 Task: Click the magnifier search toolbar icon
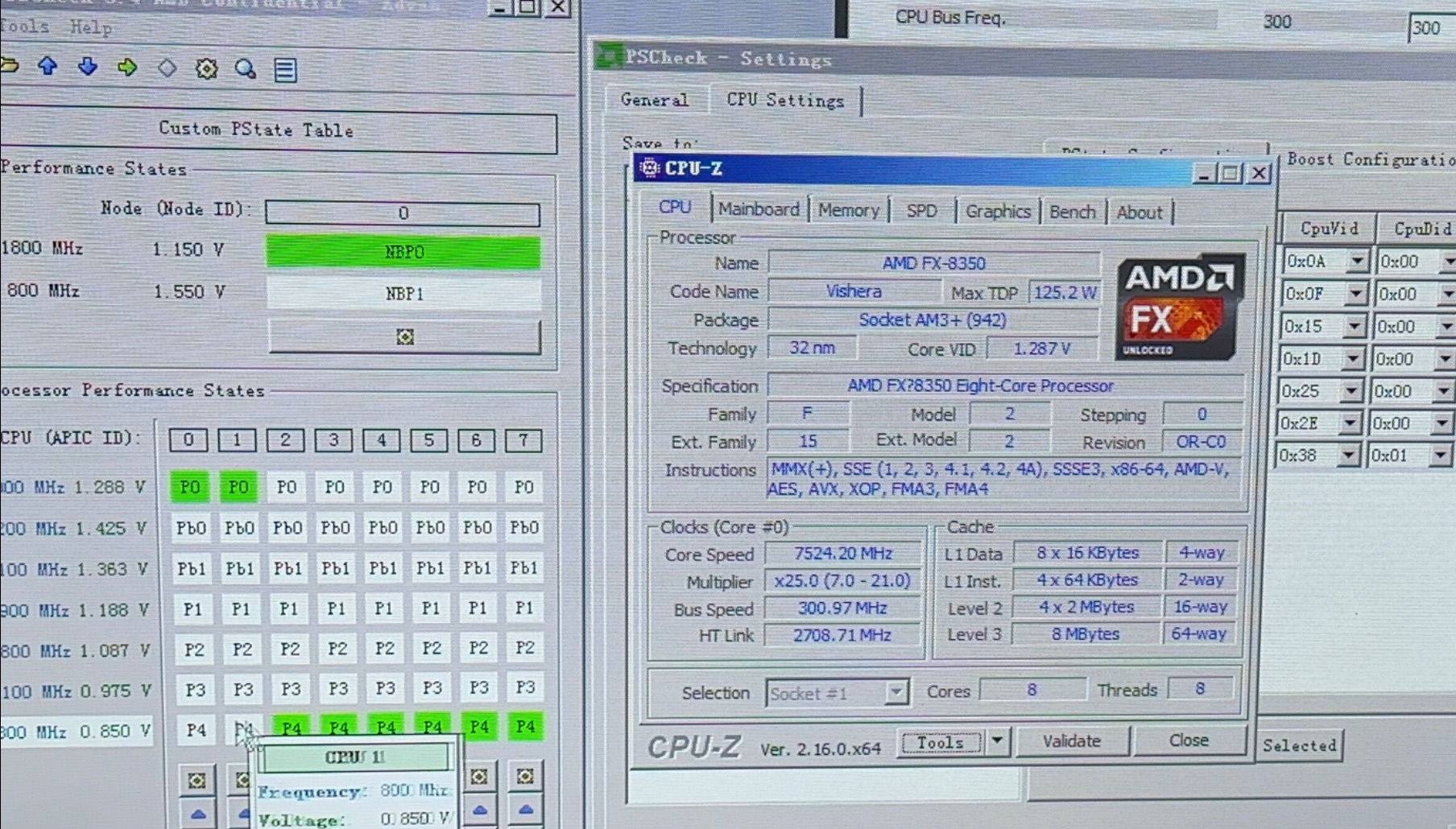point(245,69)
